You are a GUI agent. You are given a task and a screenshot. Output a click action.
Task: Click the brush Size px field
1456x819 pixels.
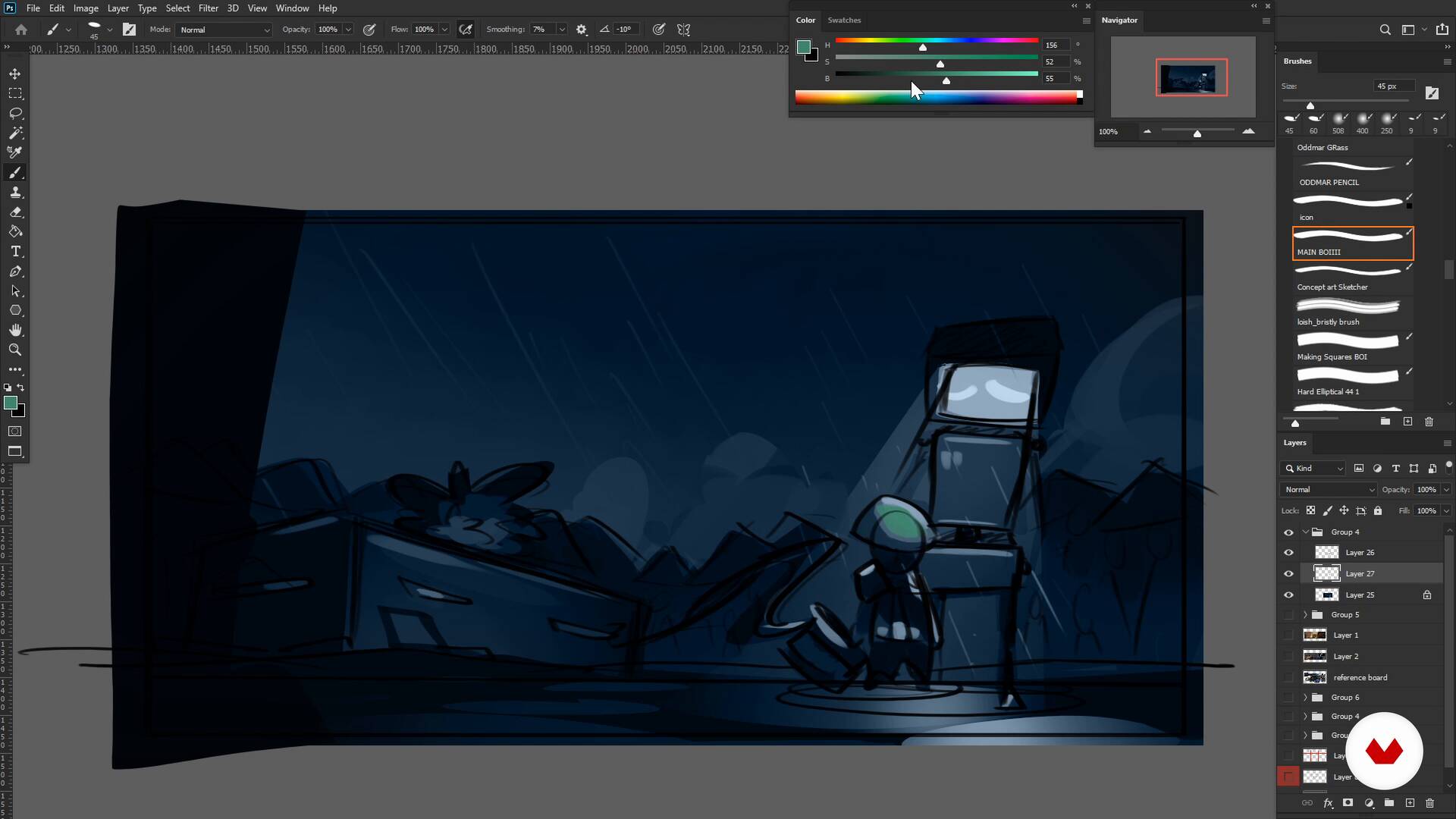click(1394, 86)
